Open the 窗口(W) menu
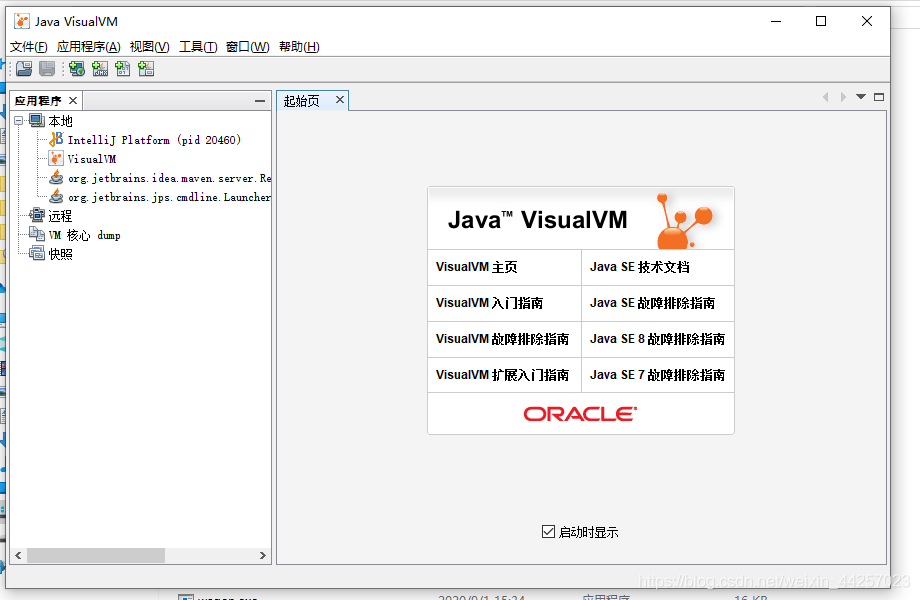 pos(248,47)
